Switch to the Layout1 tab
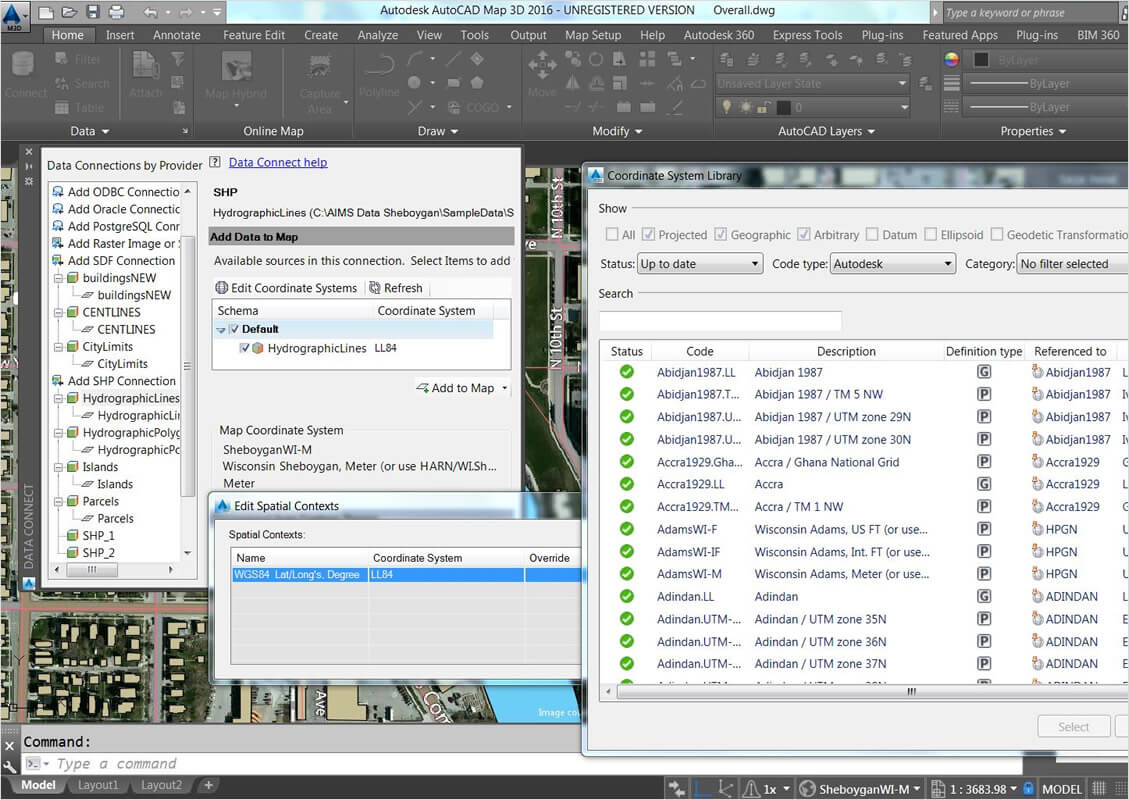This screenshot has height=800, width=1129. pos(98,786)
